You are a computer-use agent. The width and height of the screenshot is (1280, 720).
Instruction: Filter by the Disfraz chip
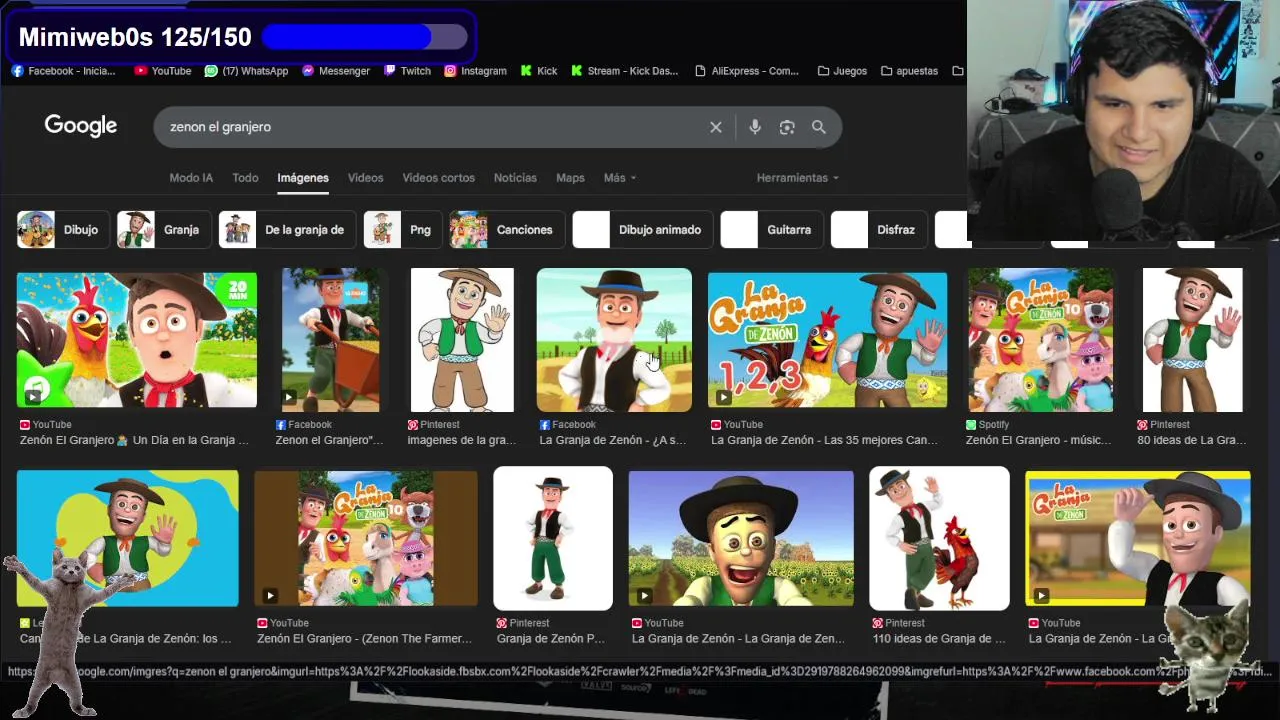879,229
